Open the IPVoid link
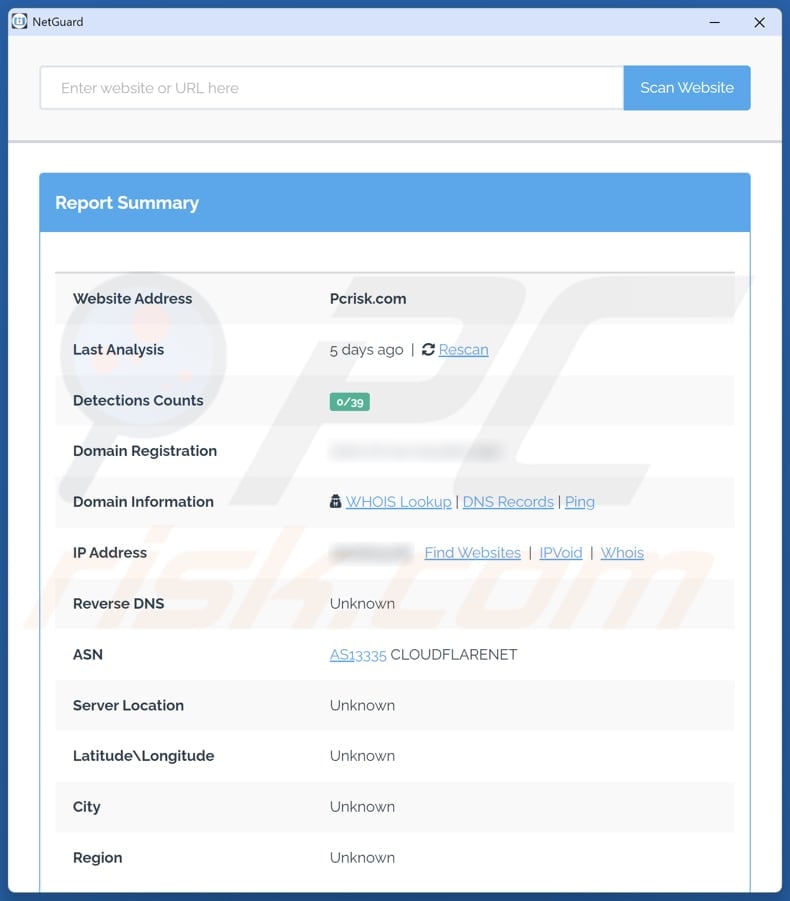Screen dimensions: 790x901 (560, 553)
